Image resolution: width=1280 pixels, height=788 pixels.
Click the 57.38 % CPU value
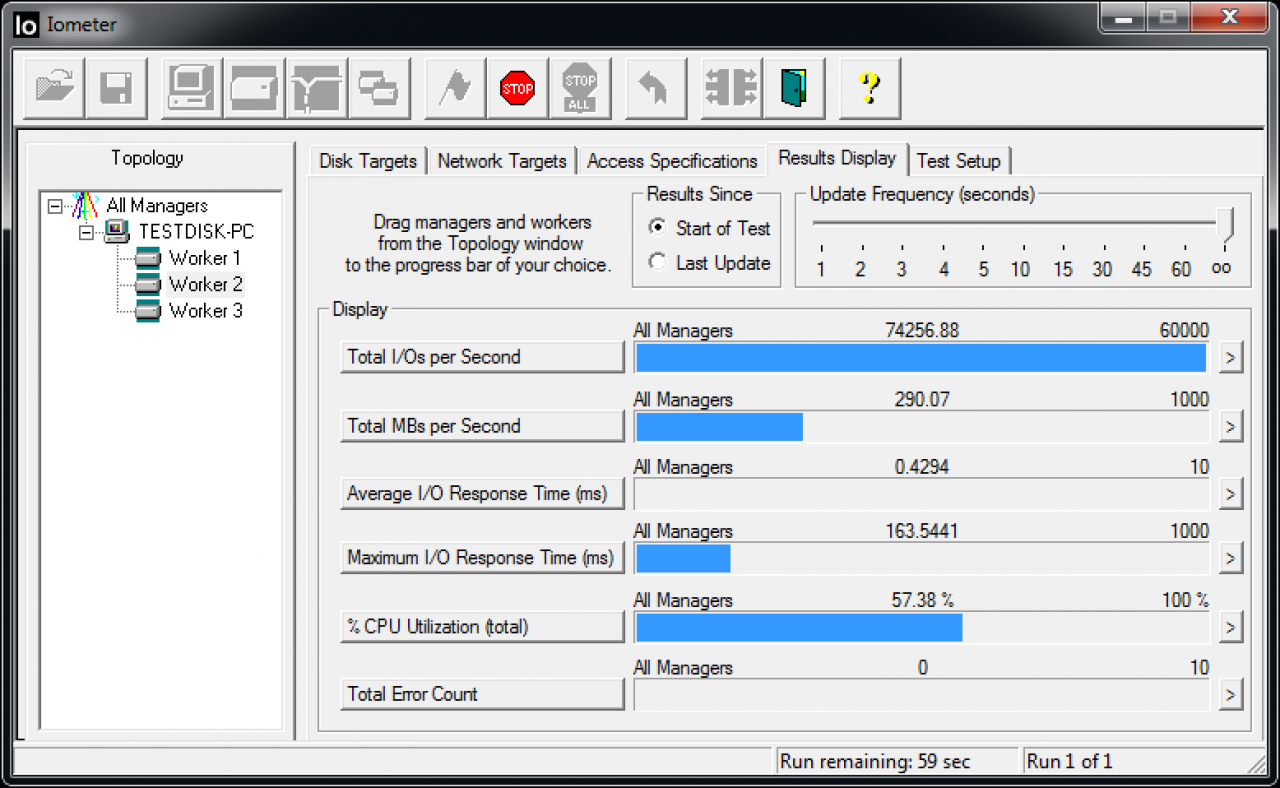(x=922, y=600)
